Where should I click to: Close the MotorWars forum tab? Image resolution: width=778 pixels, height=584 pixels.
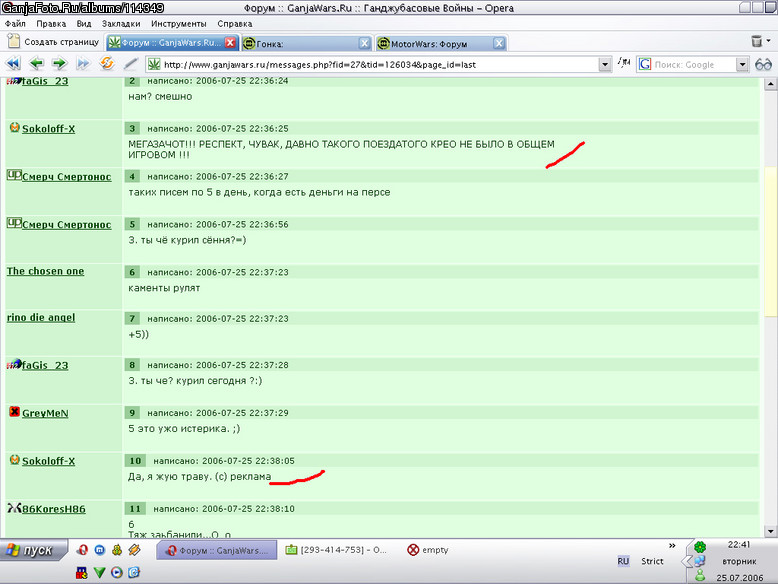point(499,43)
